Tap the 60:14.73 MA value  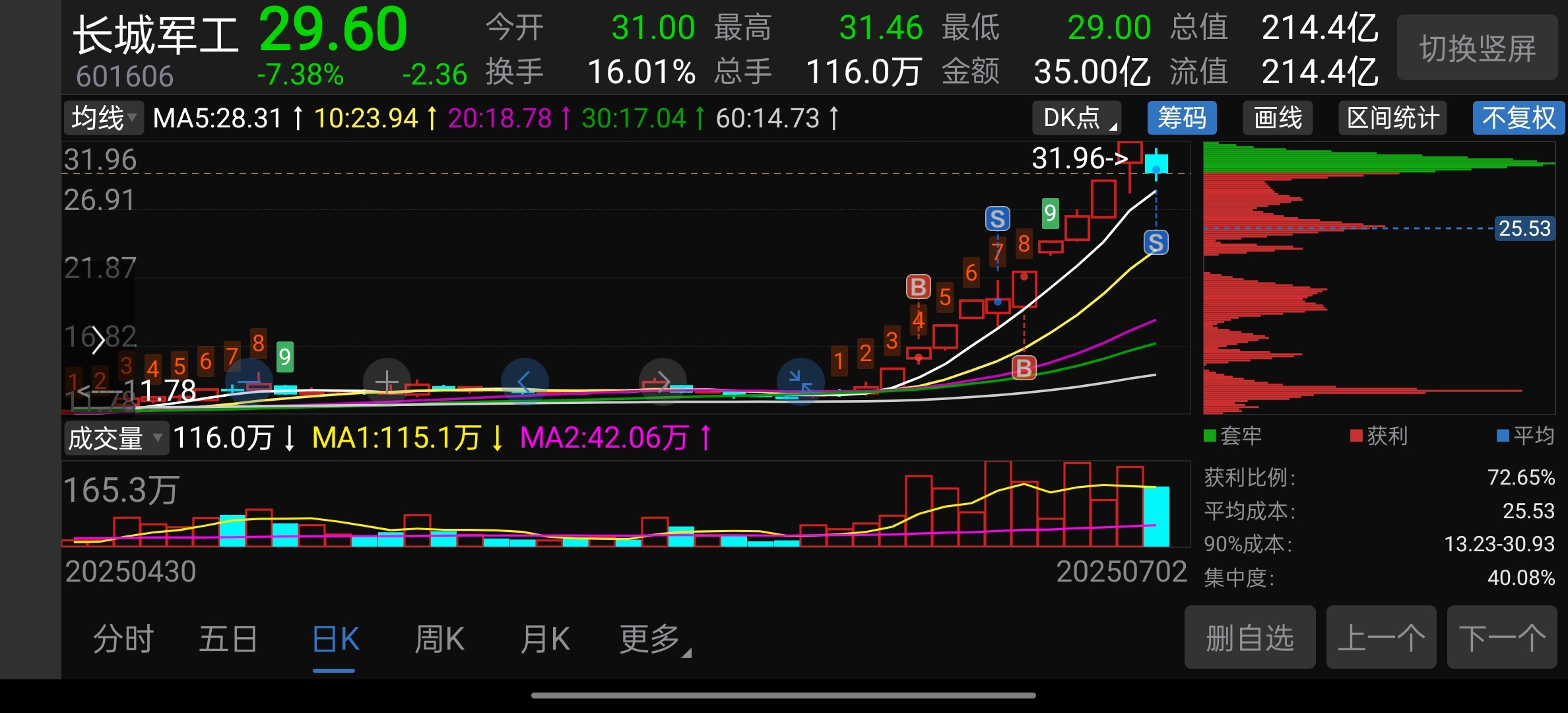tap(768, 119)
